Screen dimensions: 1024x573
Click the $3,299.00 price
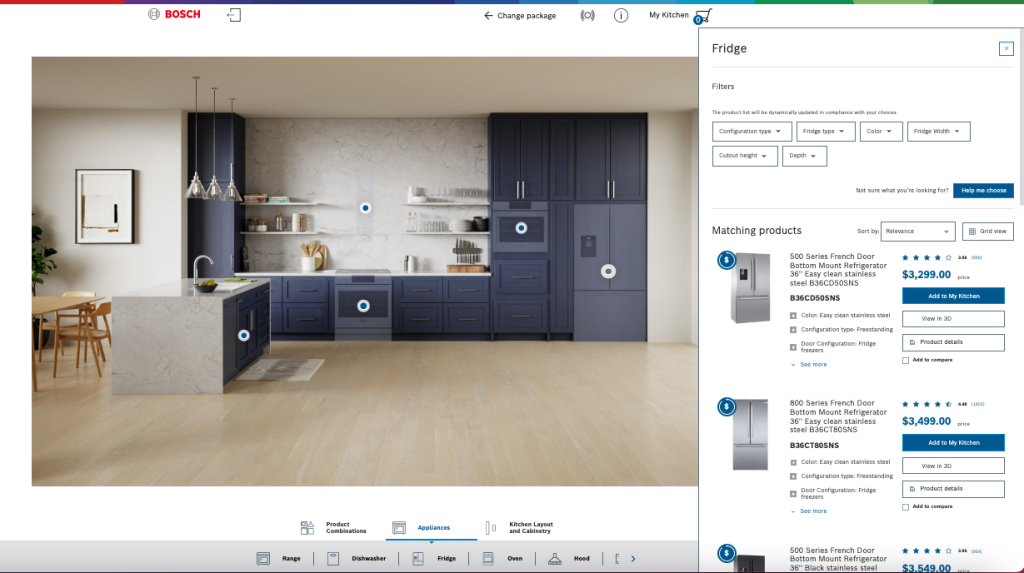(x=926, y=274)
